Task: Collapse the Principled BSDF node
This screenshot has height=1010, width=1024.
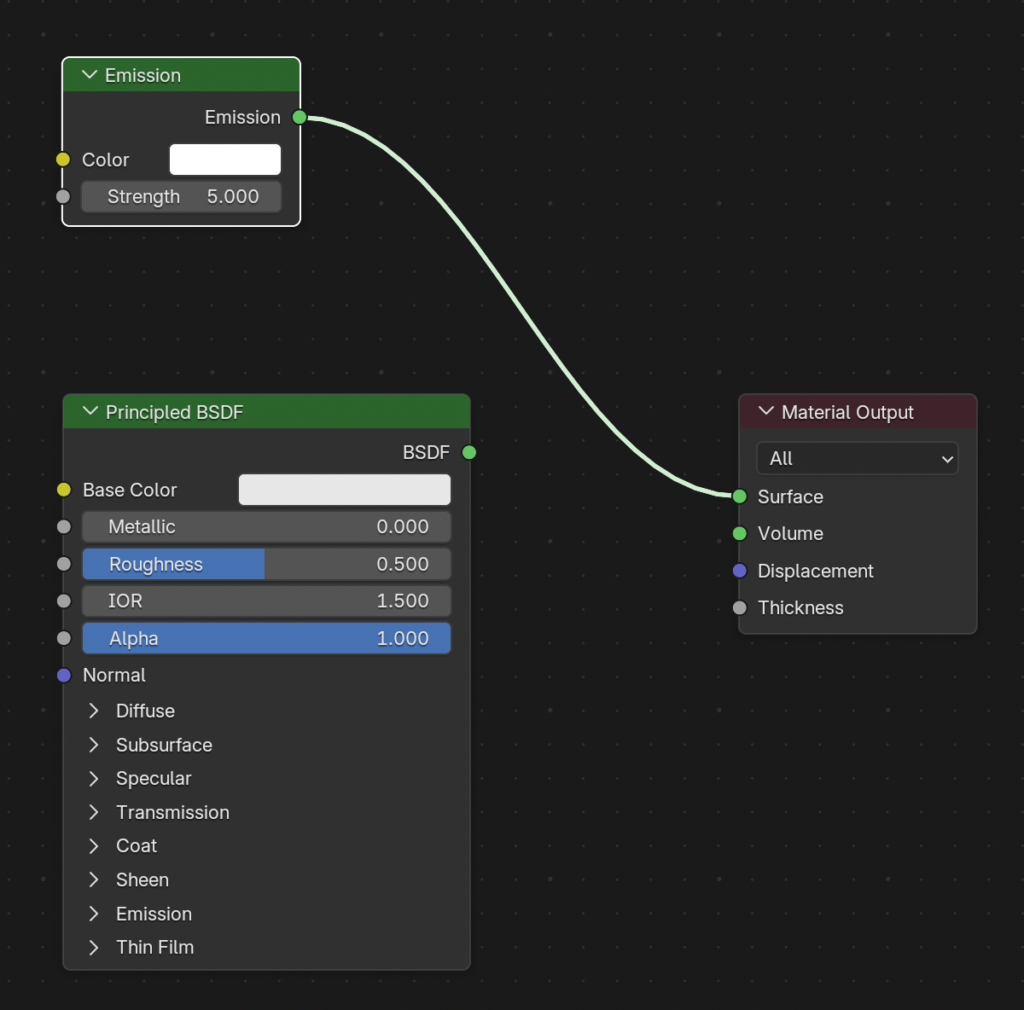Action: 91,412
